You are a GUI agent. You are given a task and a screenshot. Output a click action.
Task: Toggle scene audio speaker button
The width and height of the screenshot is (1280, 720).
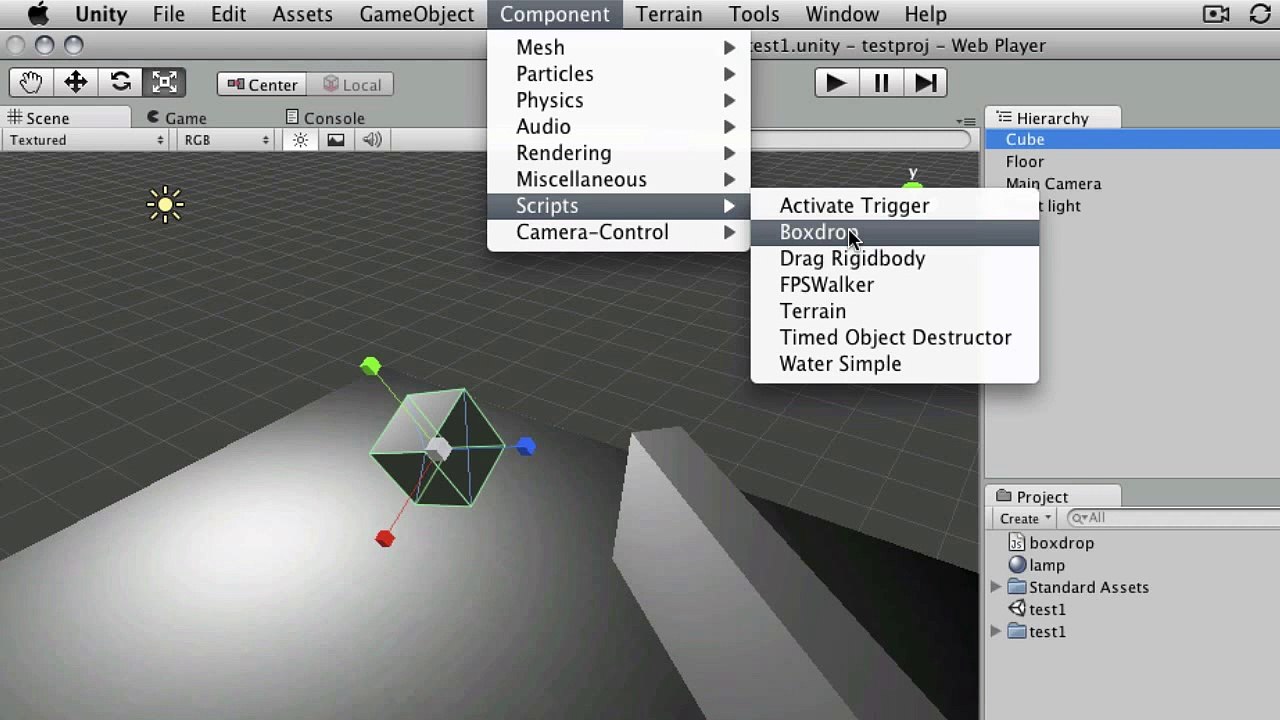(372, 140)
